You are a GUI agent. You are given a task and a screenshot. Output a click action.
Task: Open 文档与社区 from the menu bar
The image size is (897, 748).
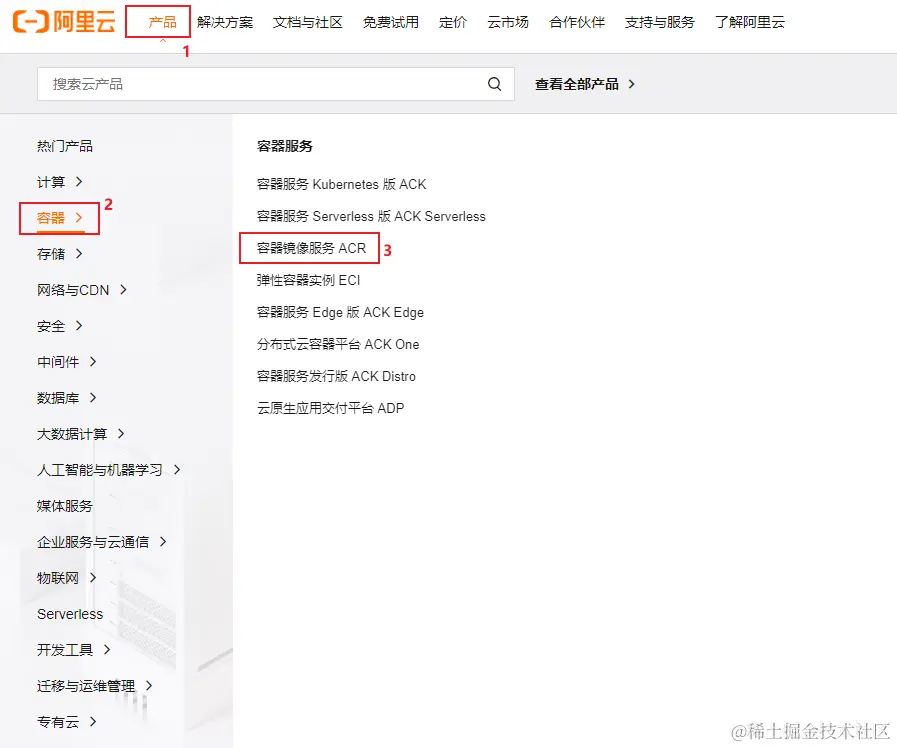pyautogui.click(x=307, y=22)
